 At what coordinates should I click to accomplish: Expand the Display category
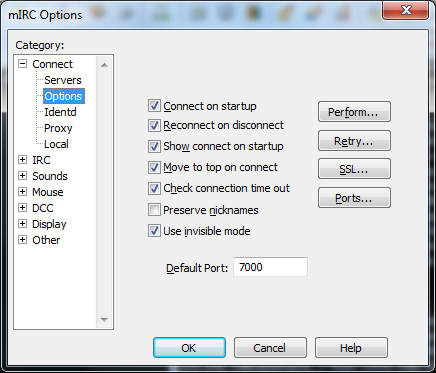coord(22,224)
